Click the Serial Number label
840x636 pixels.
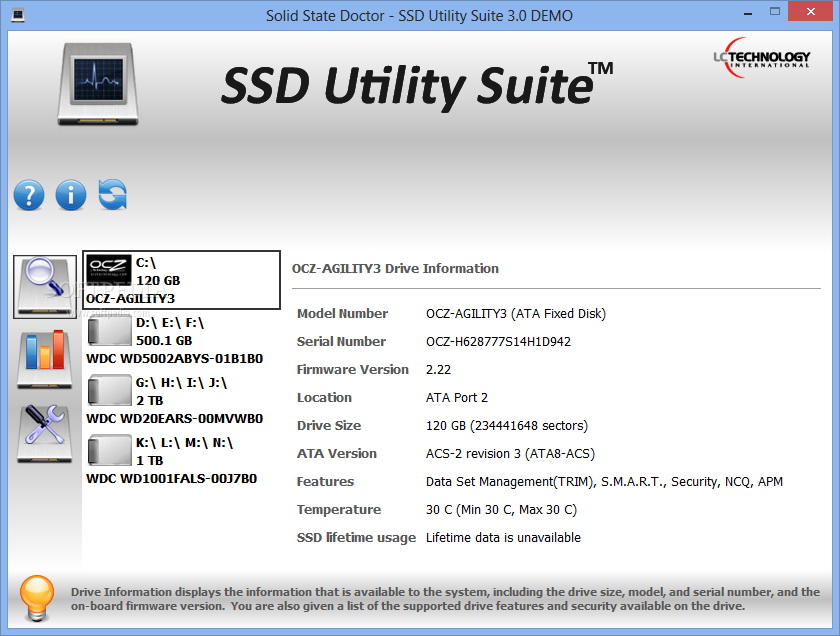(341, 341)
